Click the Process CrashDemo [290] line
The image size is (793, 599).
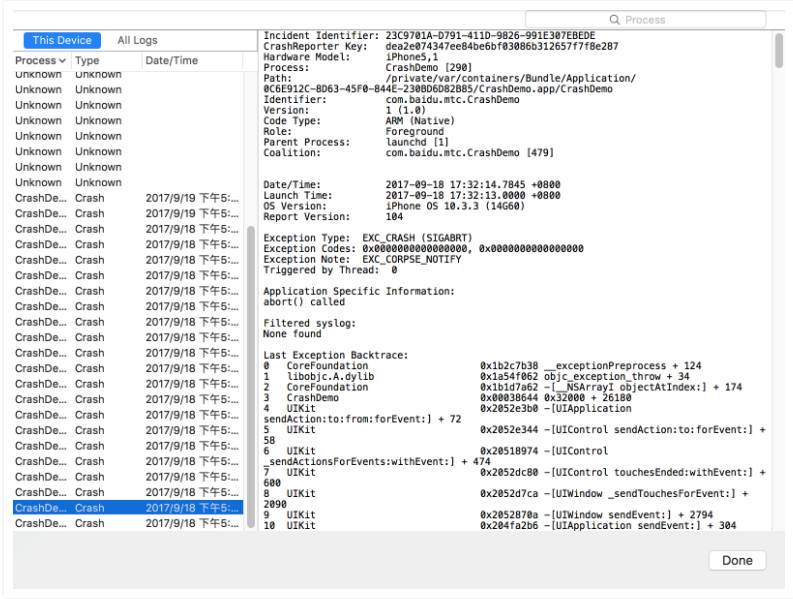(368, 67)
